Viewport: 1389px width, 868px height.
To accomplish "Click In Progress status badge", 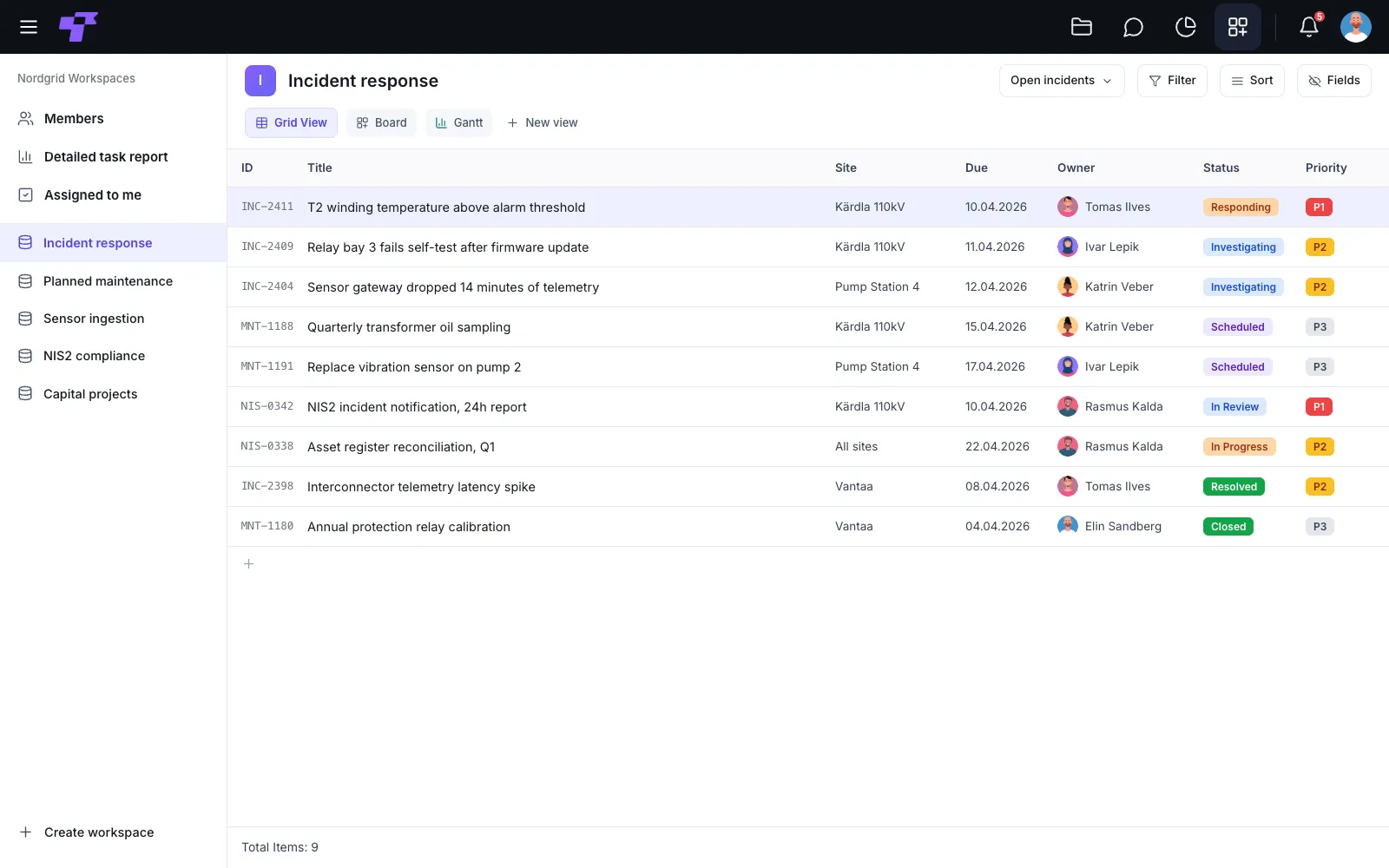I will point(1239,447).
